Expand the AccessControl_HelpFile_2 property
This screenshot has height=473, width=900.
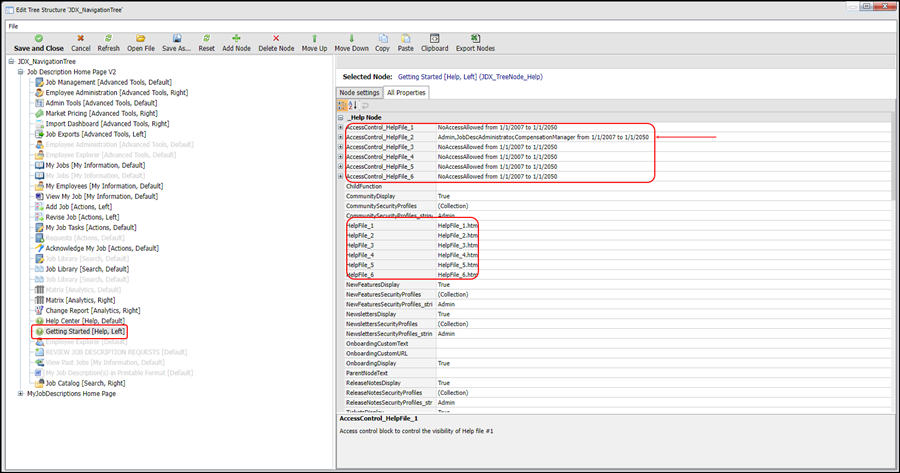click(341, 137)
